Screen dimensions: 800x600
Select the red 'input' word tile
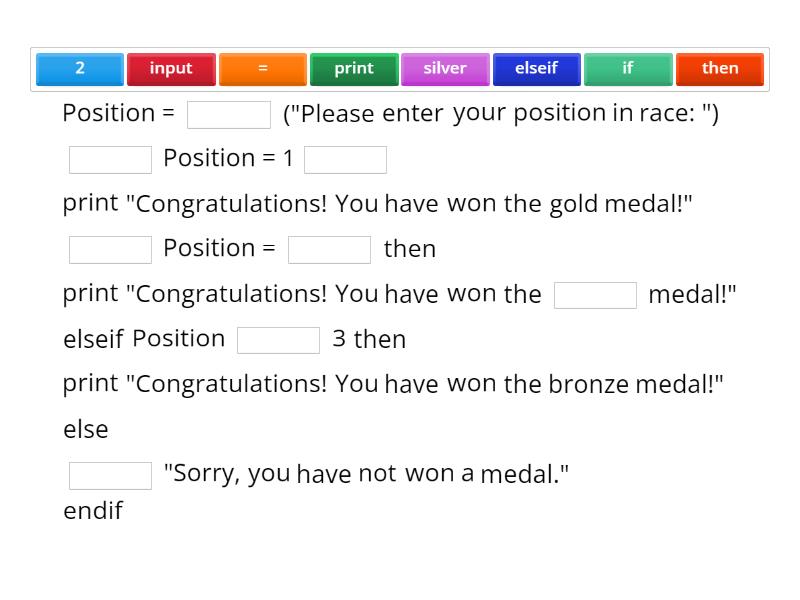(x=171, y=69)
